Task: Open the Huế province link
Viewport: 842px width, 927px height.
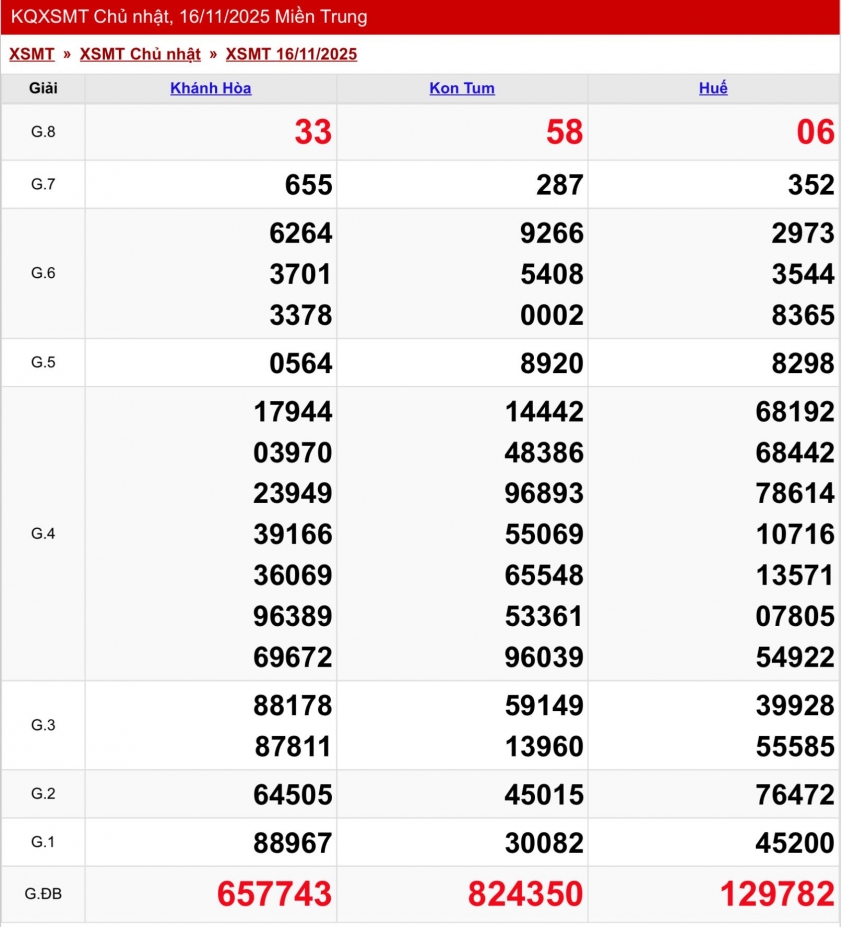Action: pos(713,88)
